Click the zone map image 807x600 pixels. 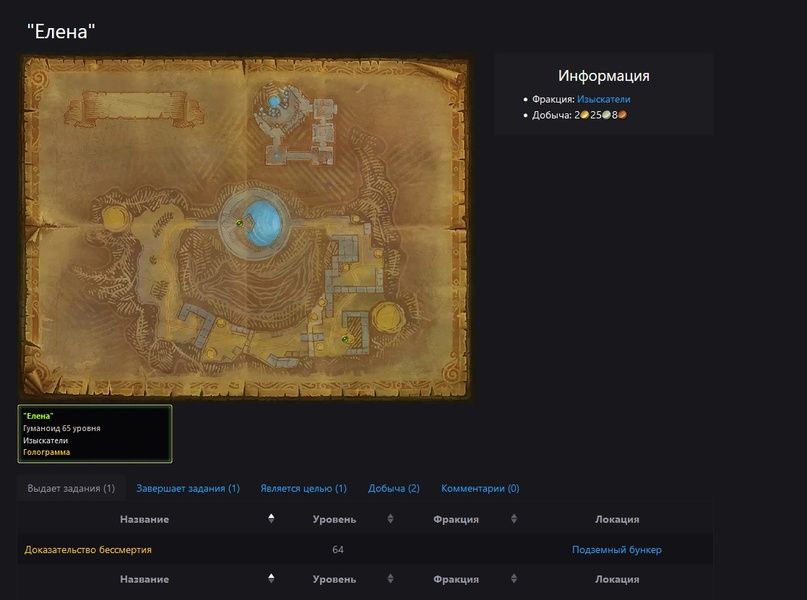(246, 227)
